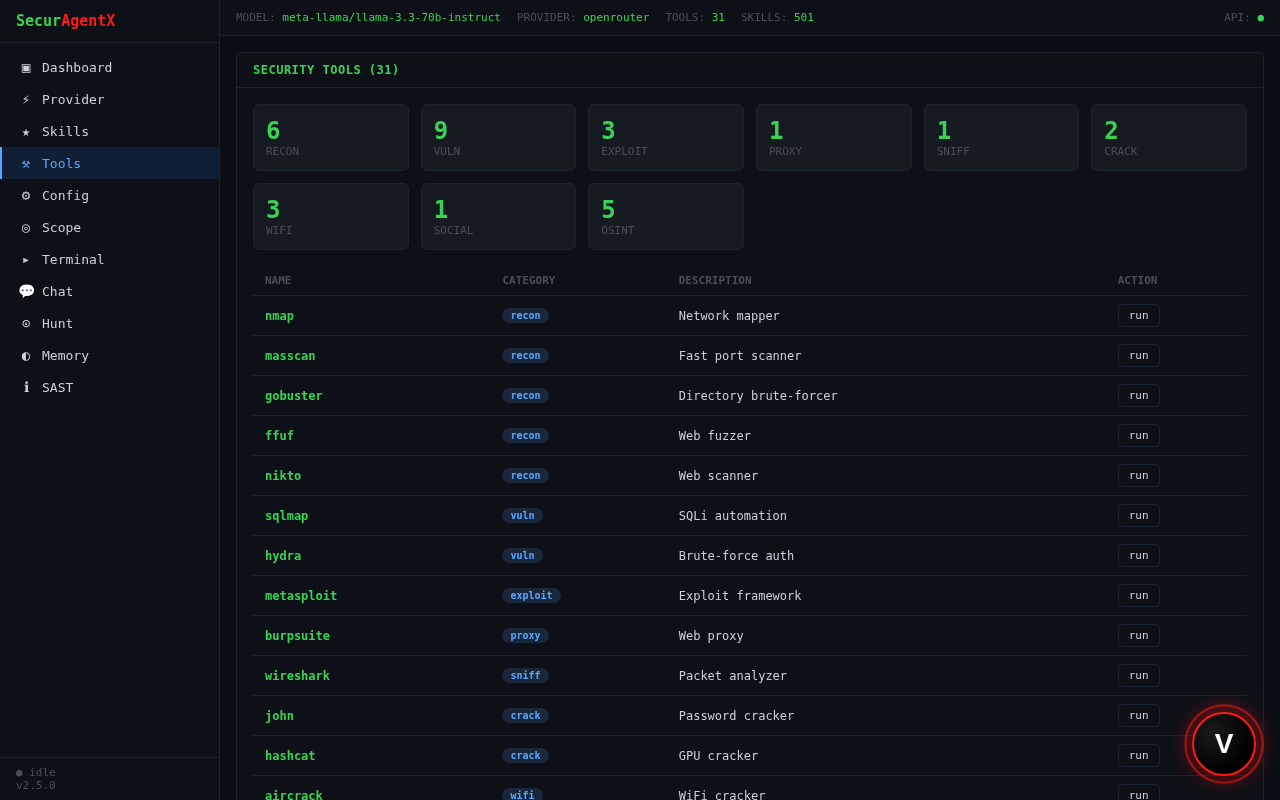Image resolution: width=1280 pixels, height=800 pixels.
Task: Open Memory from the sidebar
Action: pos(110,355)
